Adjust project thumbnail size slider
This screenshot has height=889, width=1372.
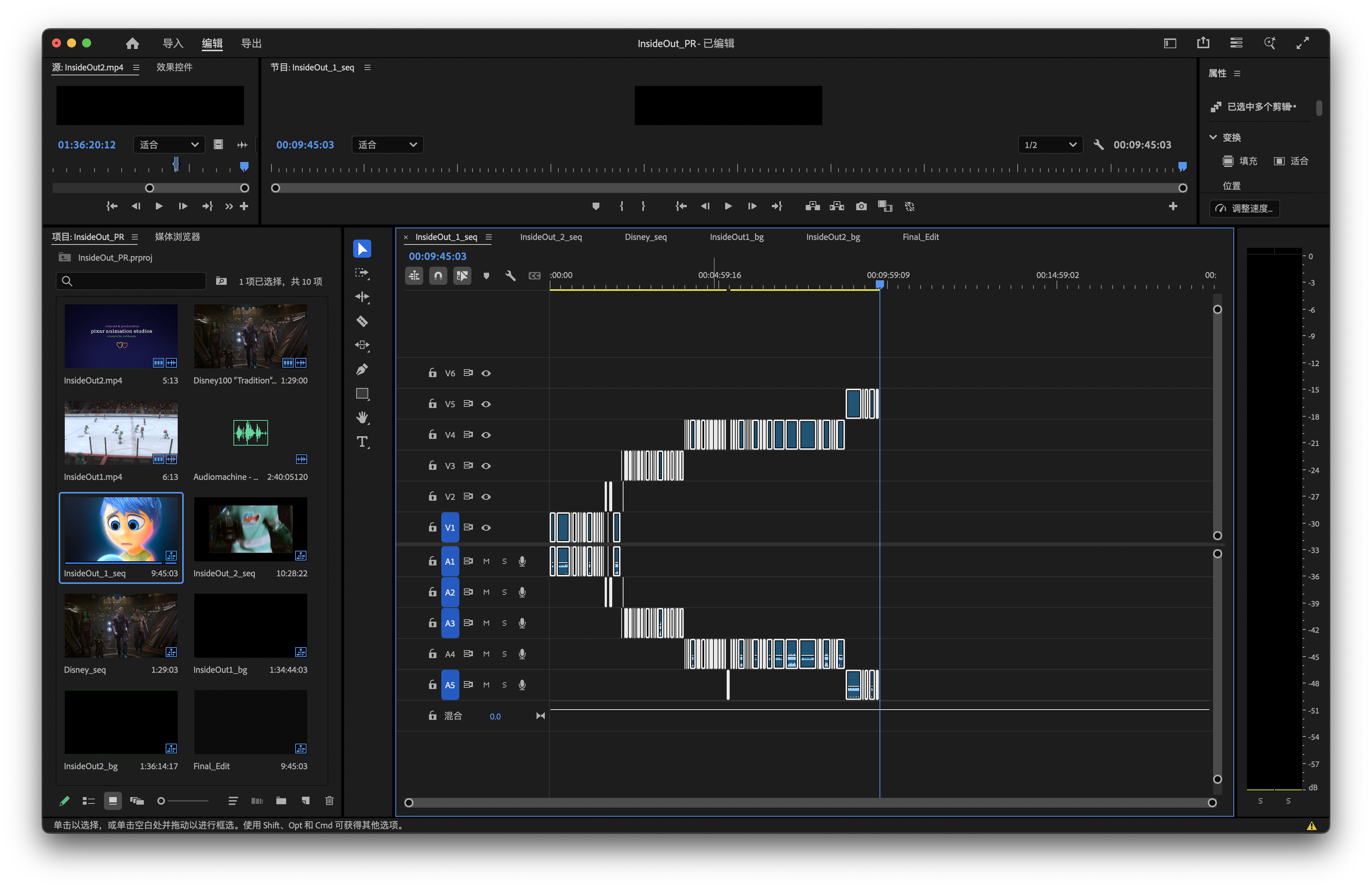[x=183, y=801]
